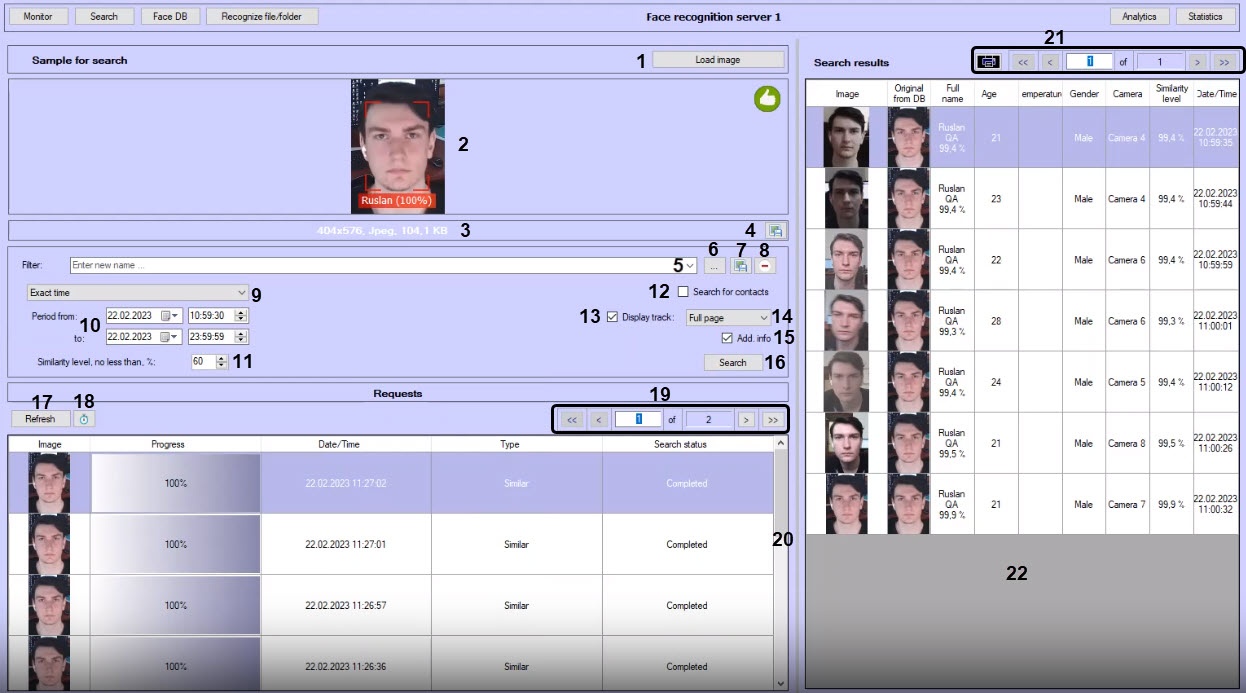The width and height of the screenshot is (1246, 693).
Task: Expand the Full page dropdown
Action: click(728, 317)
